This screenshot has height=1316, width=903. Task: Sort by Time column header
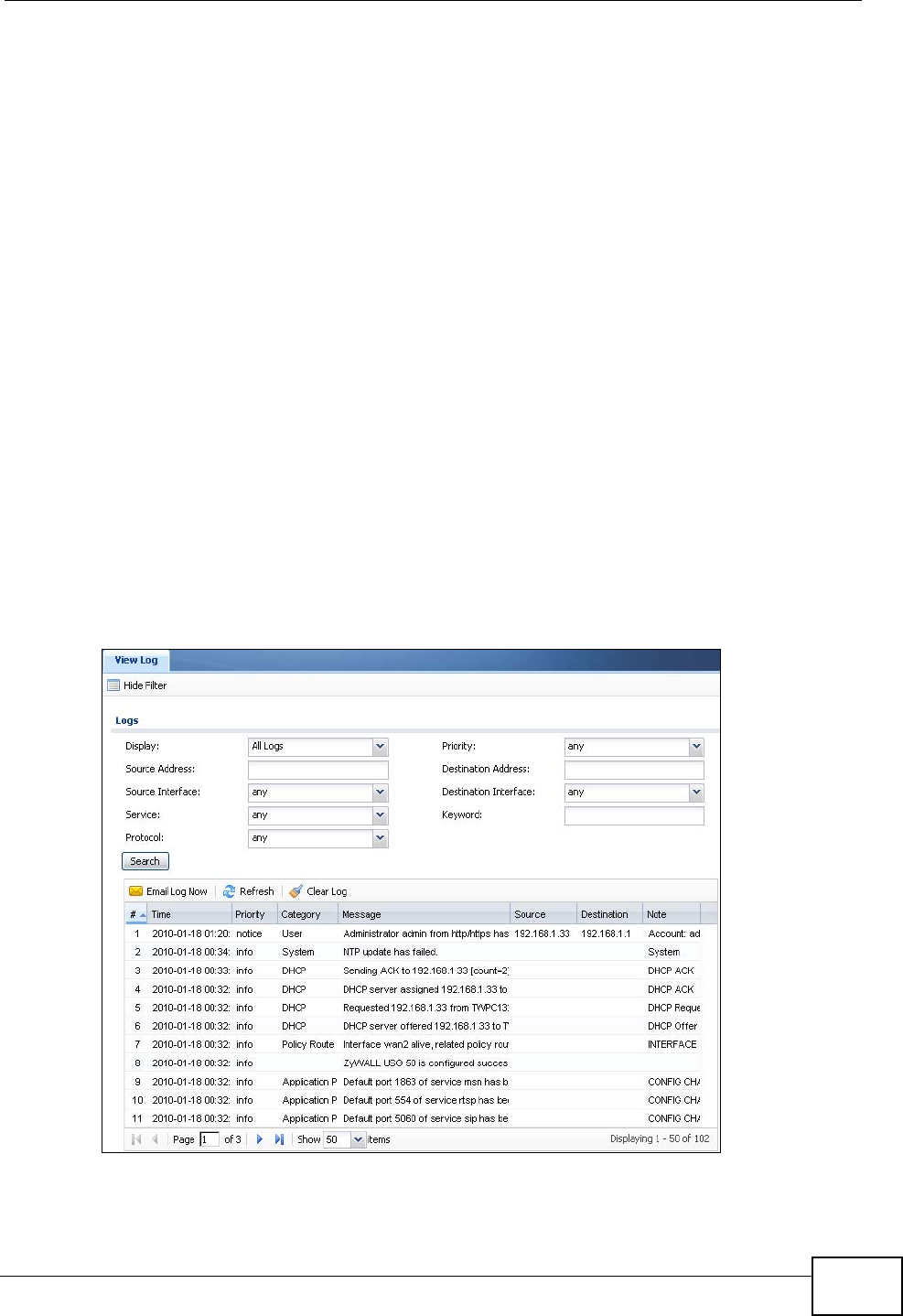(x=189, y=914)
